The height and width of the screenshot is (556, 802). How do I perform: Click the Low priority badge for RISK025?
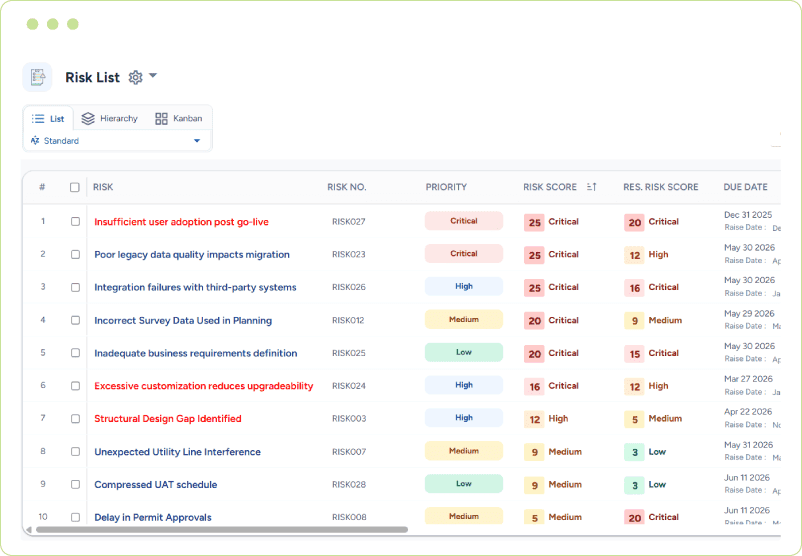[464, 352]
